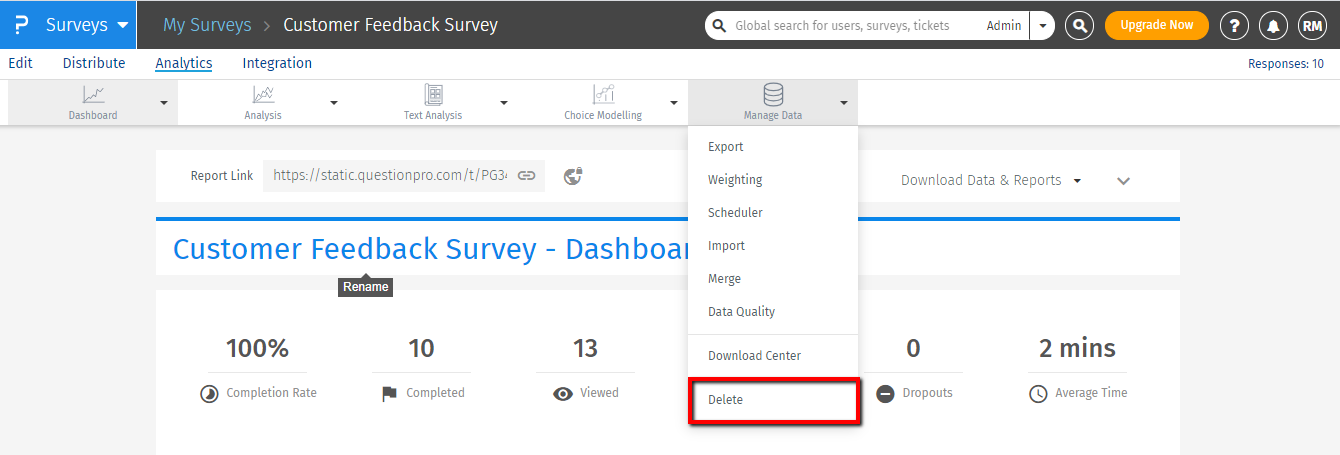Screen dimensions: 1340x455
Task: Click the magnifier icon inside search box
Action: coord(719,26)
